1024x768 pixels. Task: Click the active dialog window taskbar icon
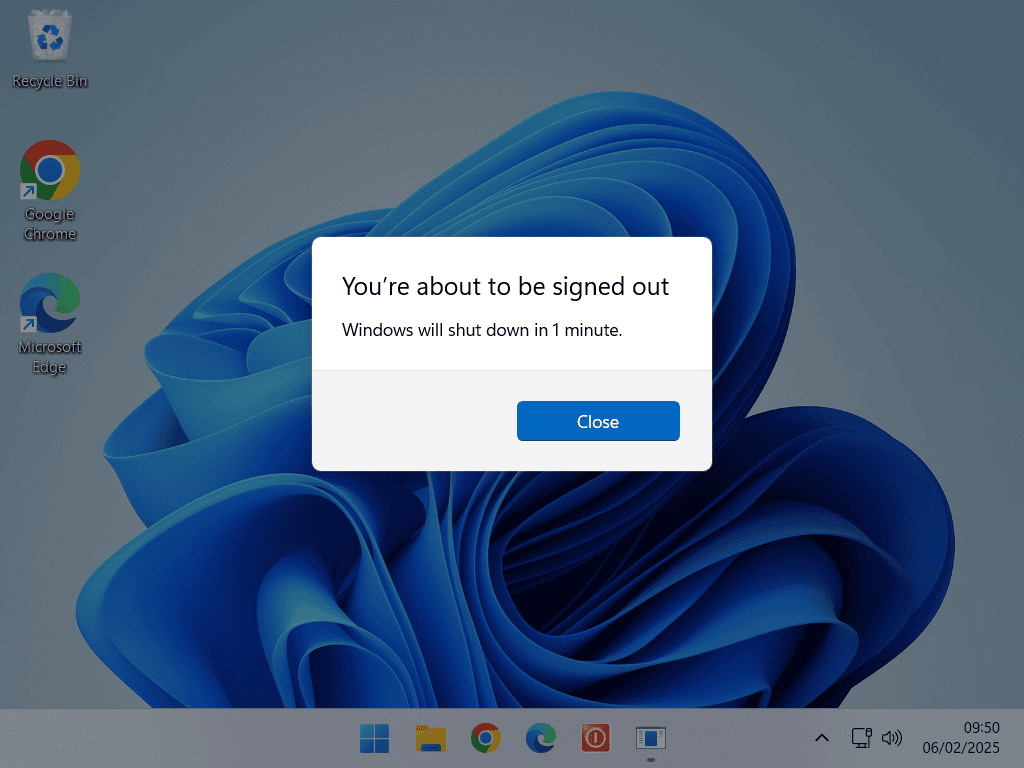pos(651,739)
